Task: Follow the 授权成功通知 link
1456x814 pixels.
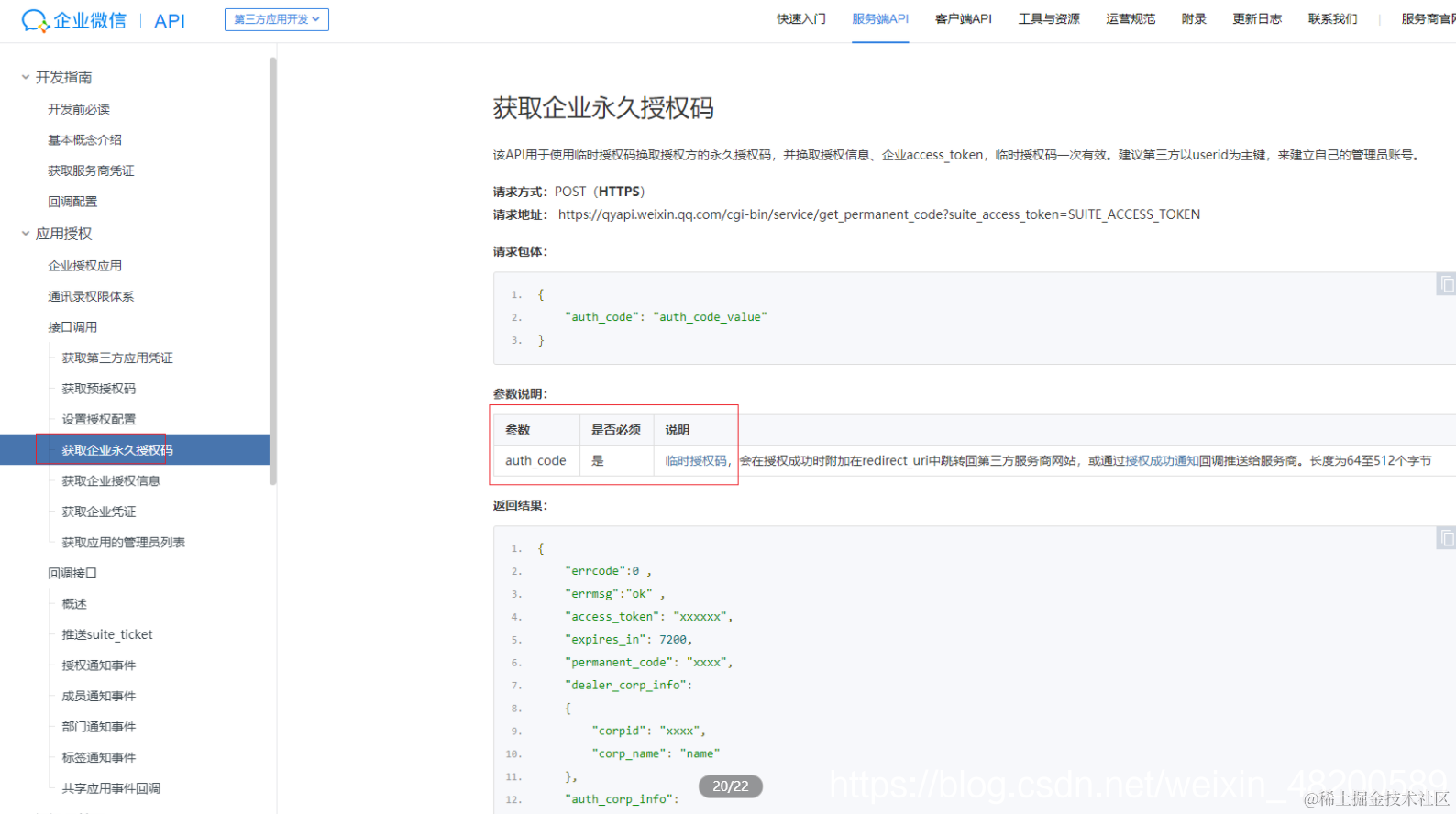Action: [x=1162, y=461]
